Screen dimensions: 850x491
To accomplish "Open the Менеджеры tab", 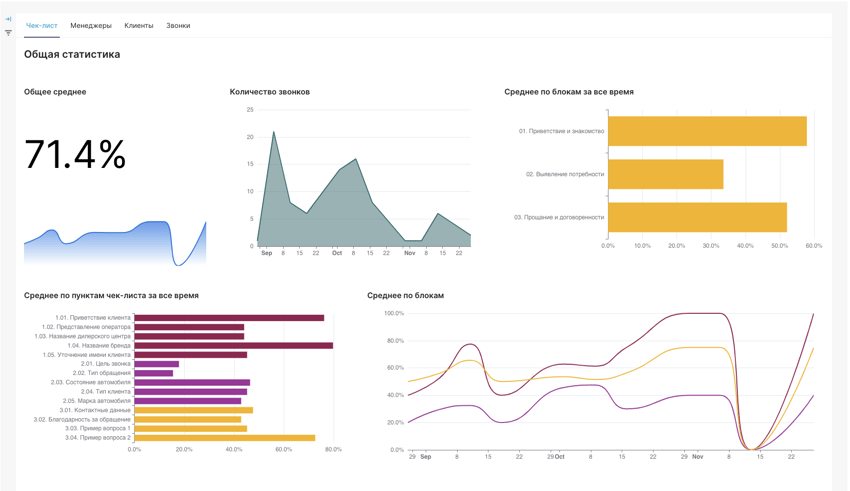I will coord(91,26).
